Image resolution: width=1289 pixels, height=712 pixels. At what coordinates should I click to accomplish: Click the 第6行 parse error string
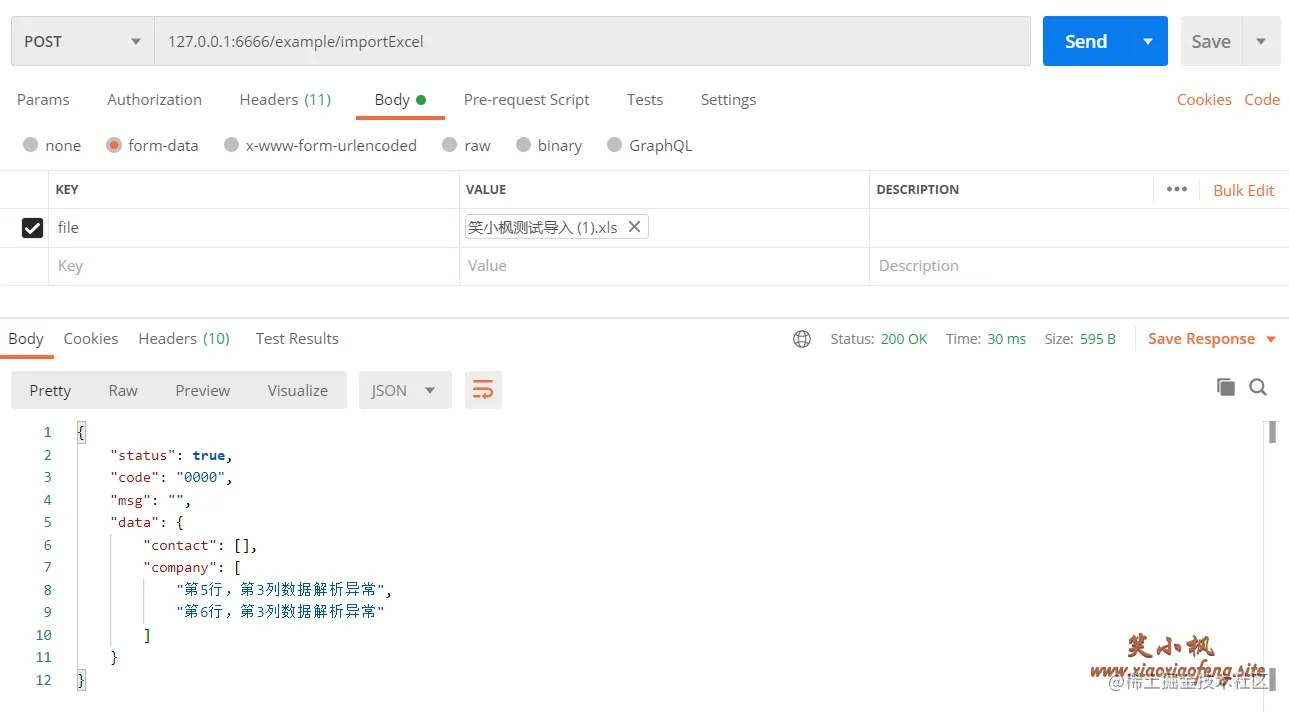[280, 612]
